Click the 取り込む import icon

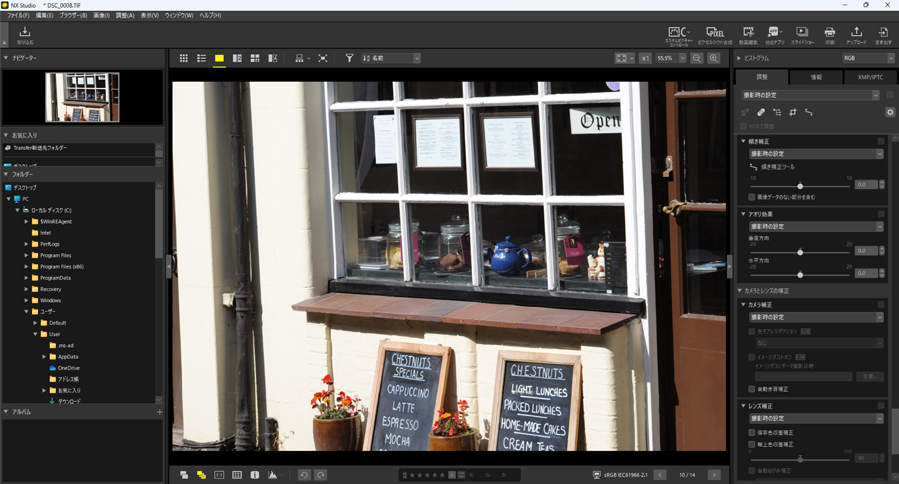(x=25, y=35)
